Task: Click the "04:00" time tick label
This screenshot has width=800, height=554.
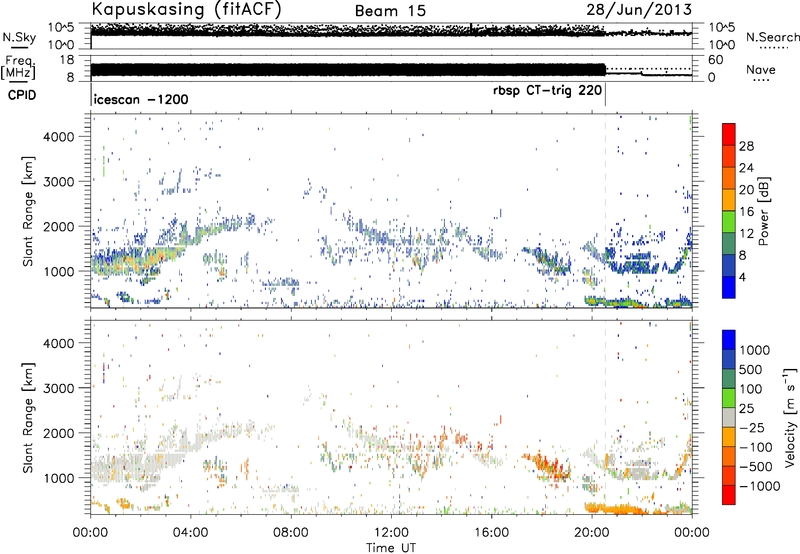Action: point(190,533)
